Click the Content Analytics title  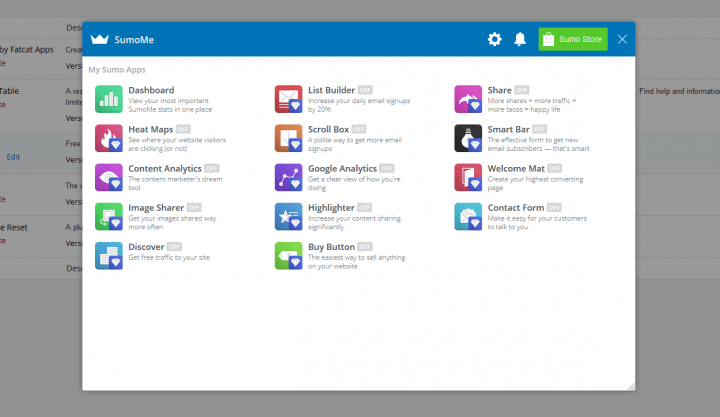click(165, 169)
